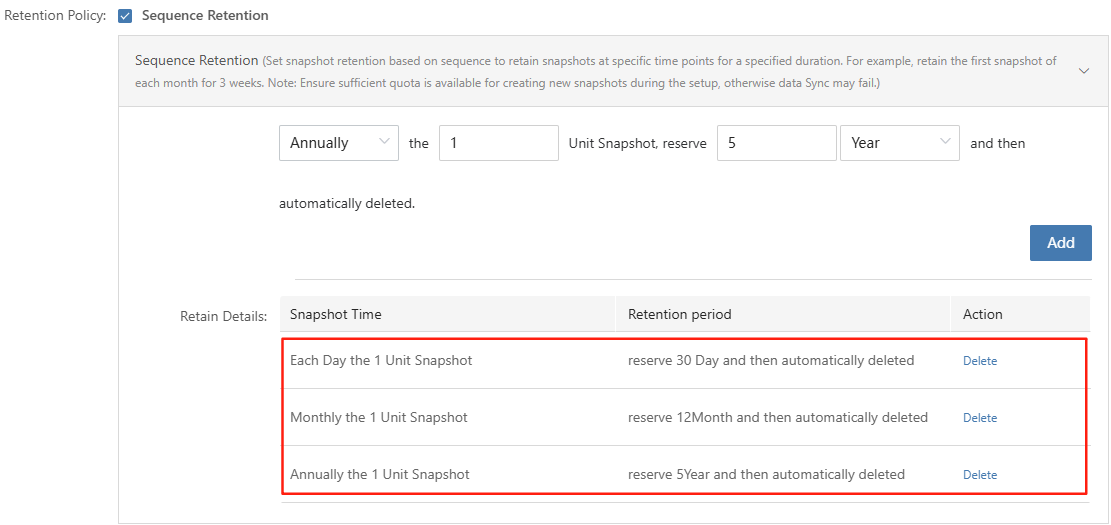Focus the reserve duration field containing 5
Image resolution: width=1111 pixels, height=525 pixels.
pyautogui.click(x=776, y=143)
